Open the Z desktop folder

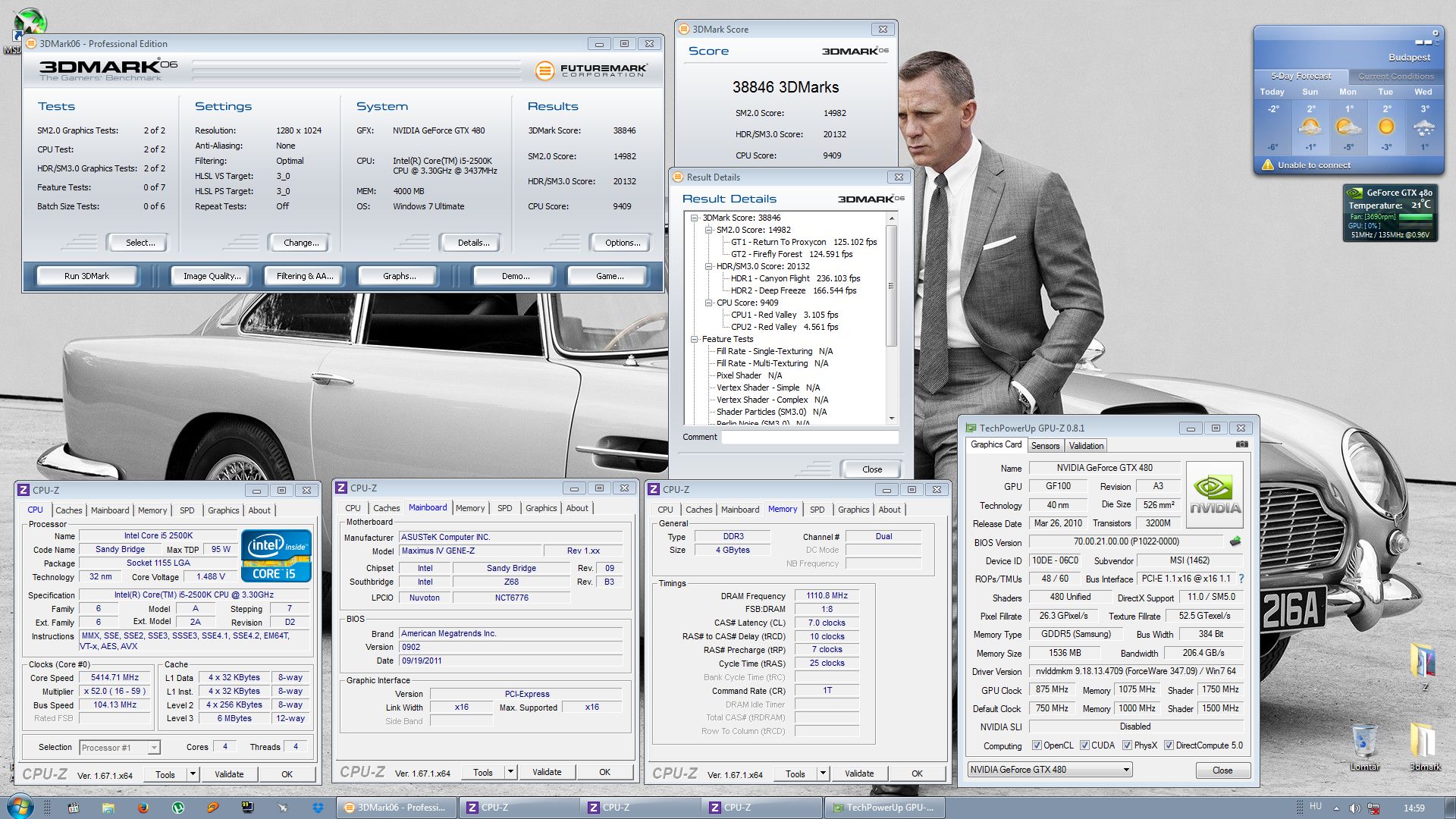coord(1424,667)
